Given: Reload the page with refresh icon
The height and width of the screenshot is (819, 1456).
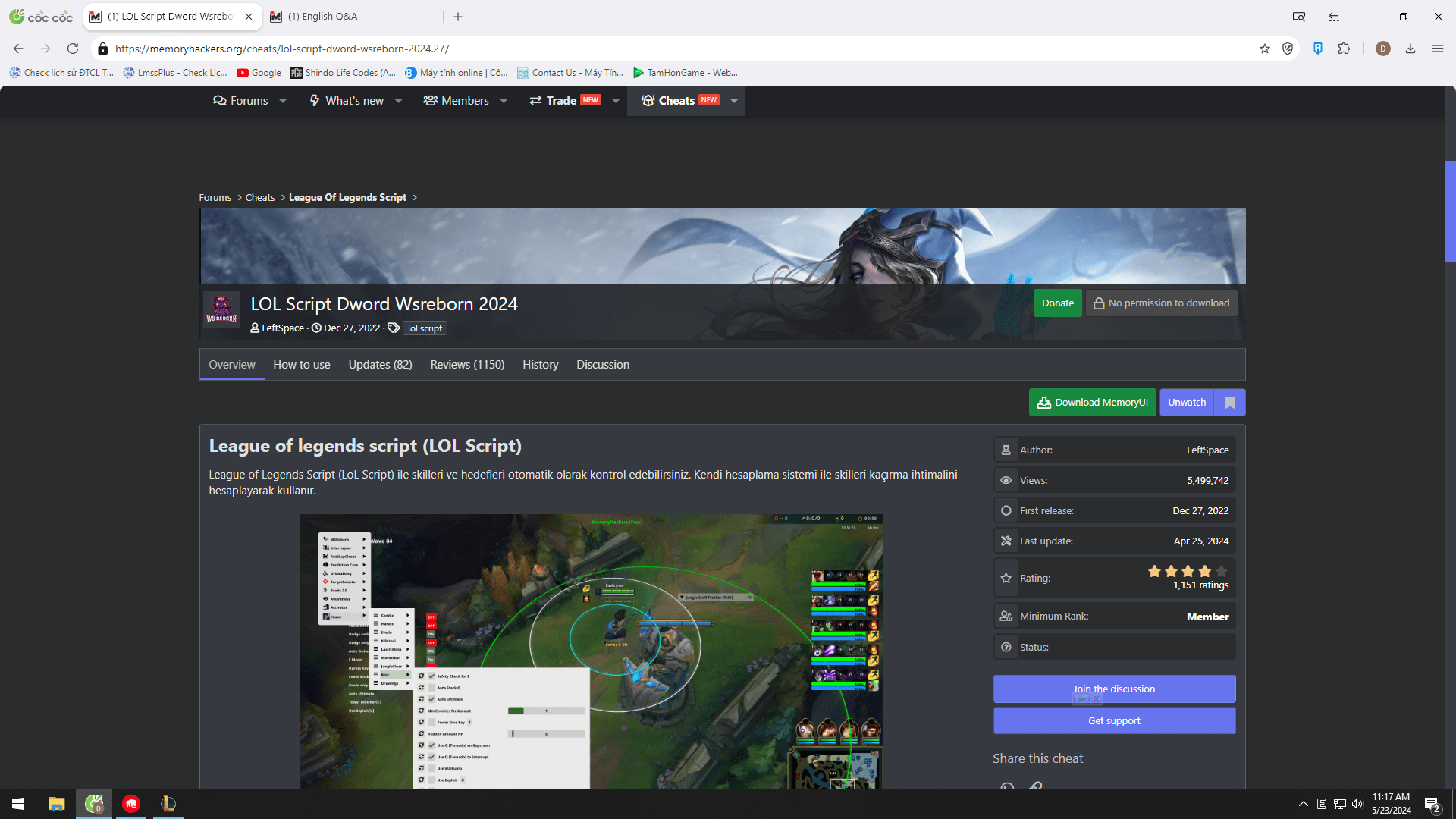Looking at the screenshot, I should point(73,49).
